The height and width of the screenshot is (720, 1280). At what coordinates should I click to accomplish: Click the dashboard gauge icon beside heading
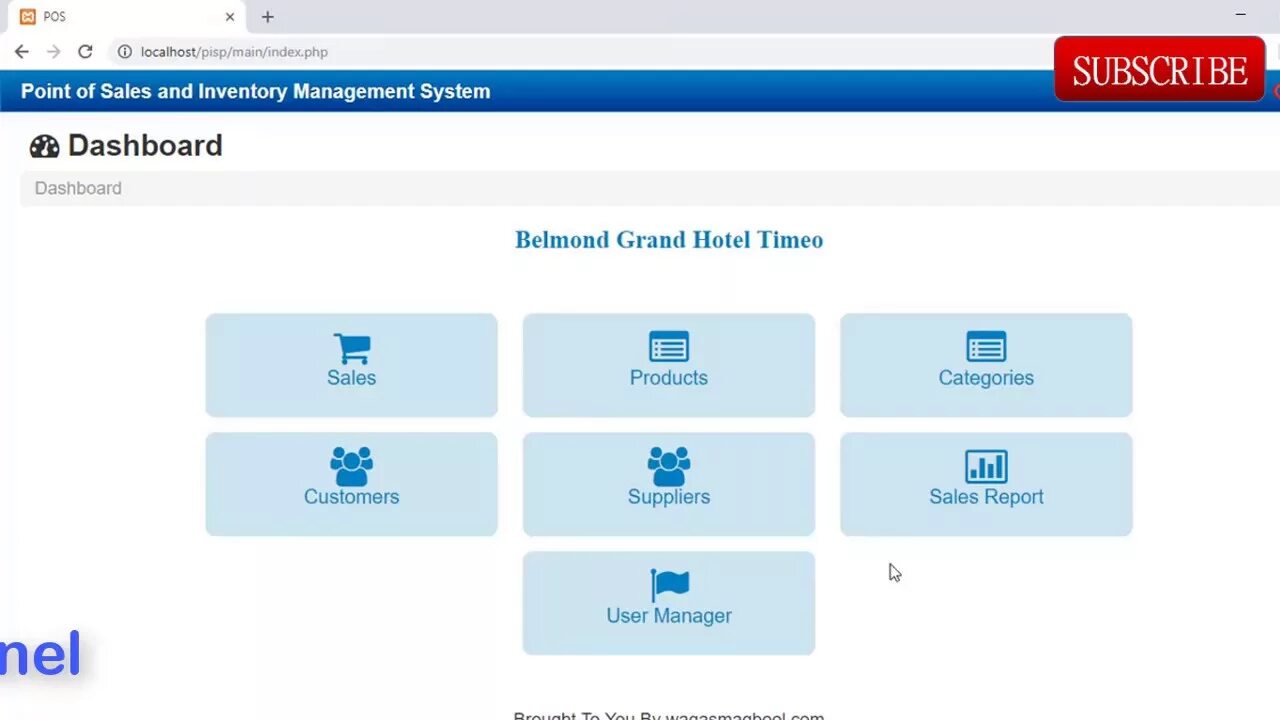[x=44, y=147]
